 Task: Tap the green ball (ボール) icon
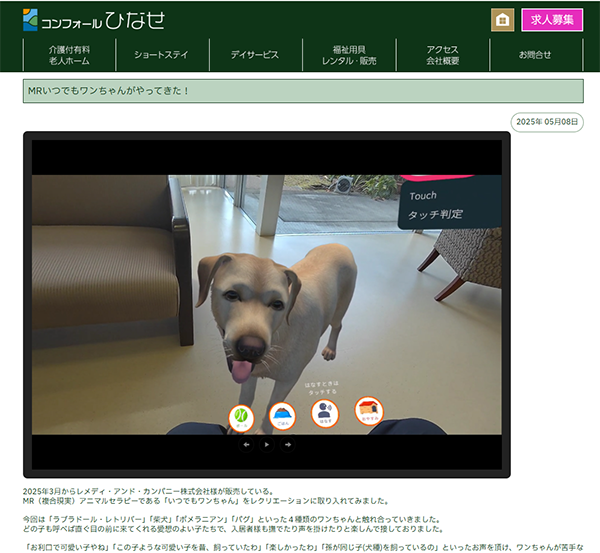[x=241, y=415]
